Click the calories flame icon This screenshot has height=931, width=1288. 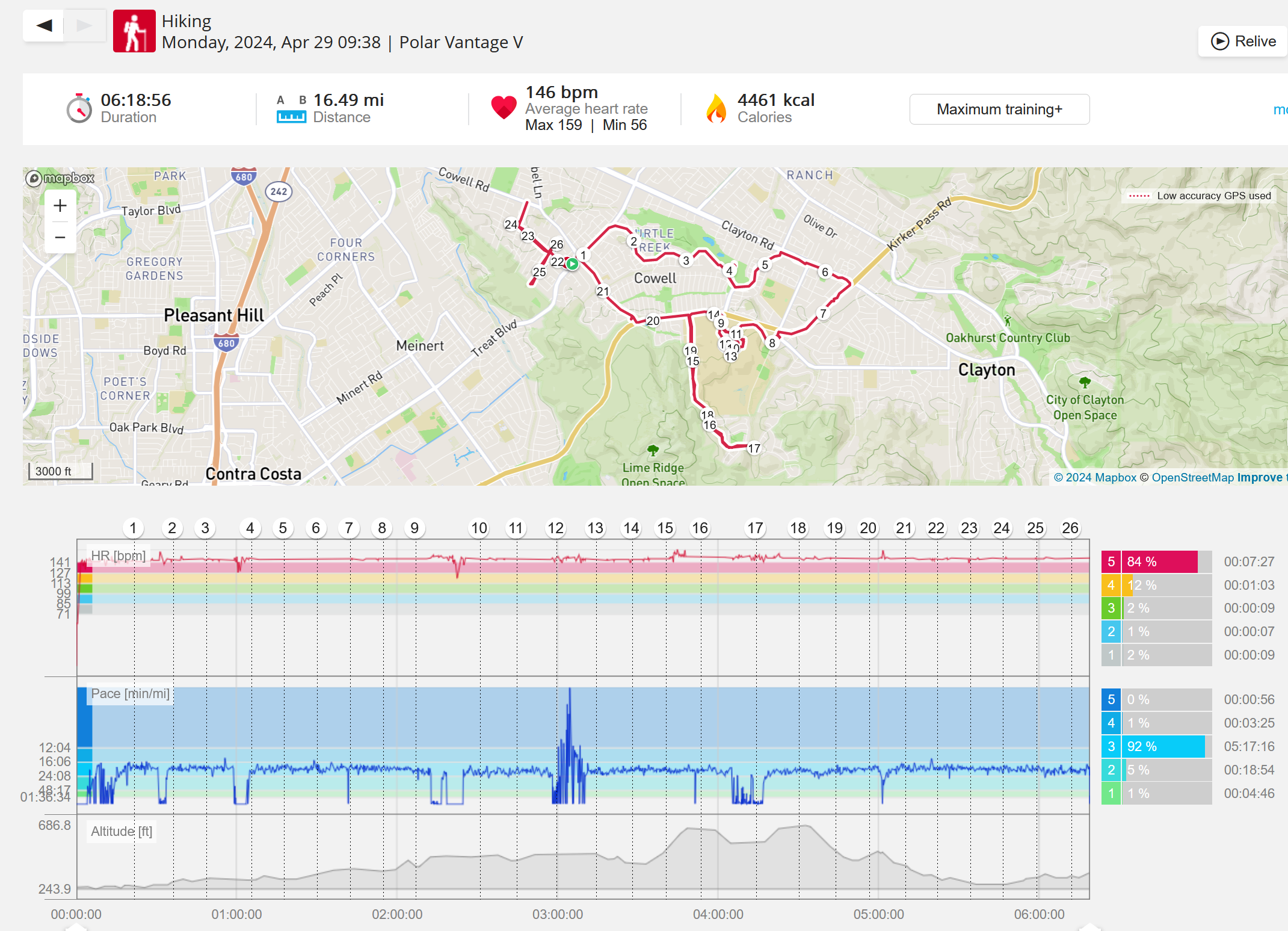pyautogui.click(x=716, y=109)
